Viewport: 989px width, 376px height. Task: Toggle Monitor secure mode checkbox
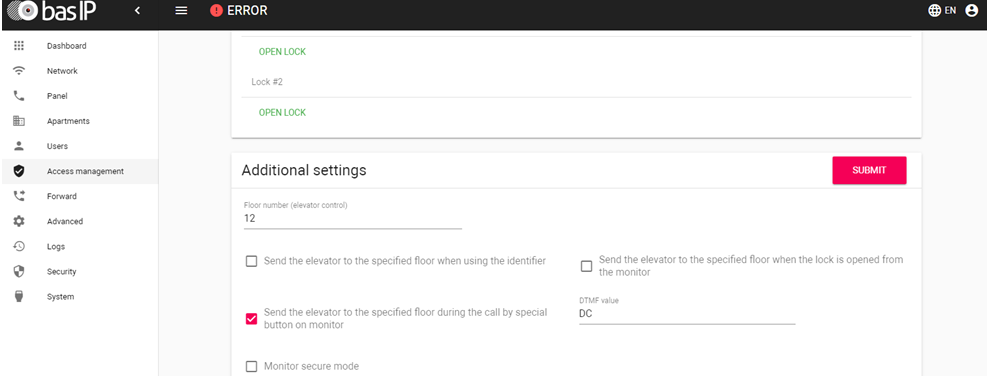(251, 367)
